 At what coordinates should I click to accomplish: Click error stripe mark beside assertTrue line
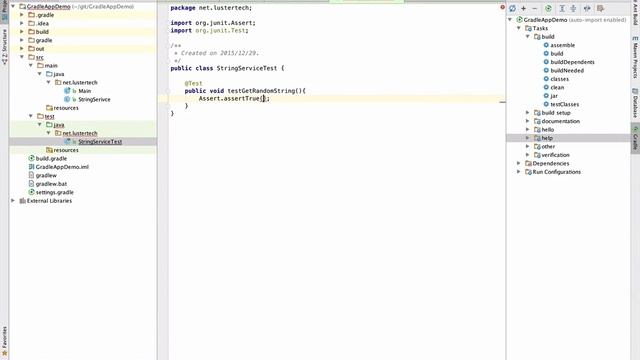point(502,102)
